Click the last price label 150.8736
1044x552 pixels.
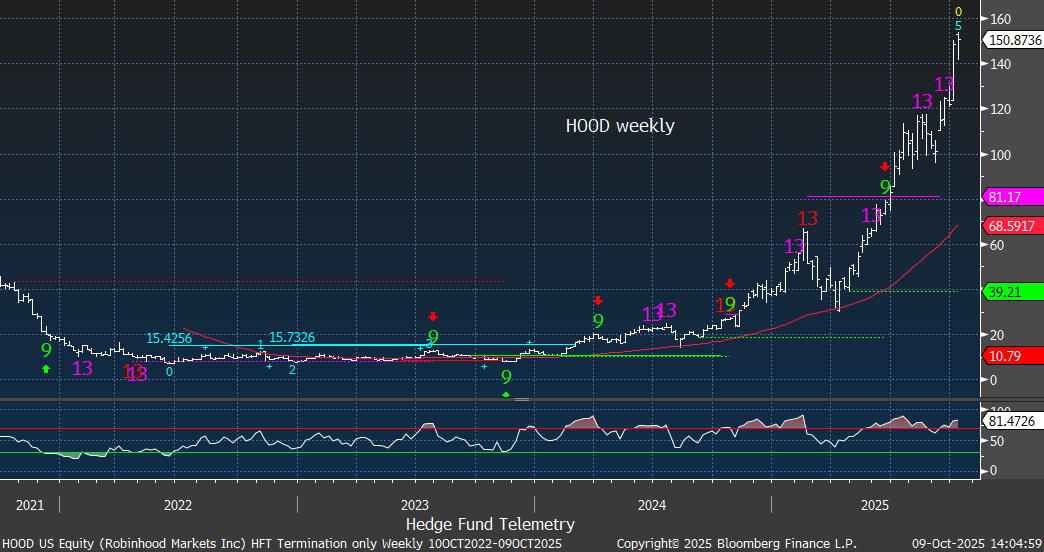tap(1013, 40)
